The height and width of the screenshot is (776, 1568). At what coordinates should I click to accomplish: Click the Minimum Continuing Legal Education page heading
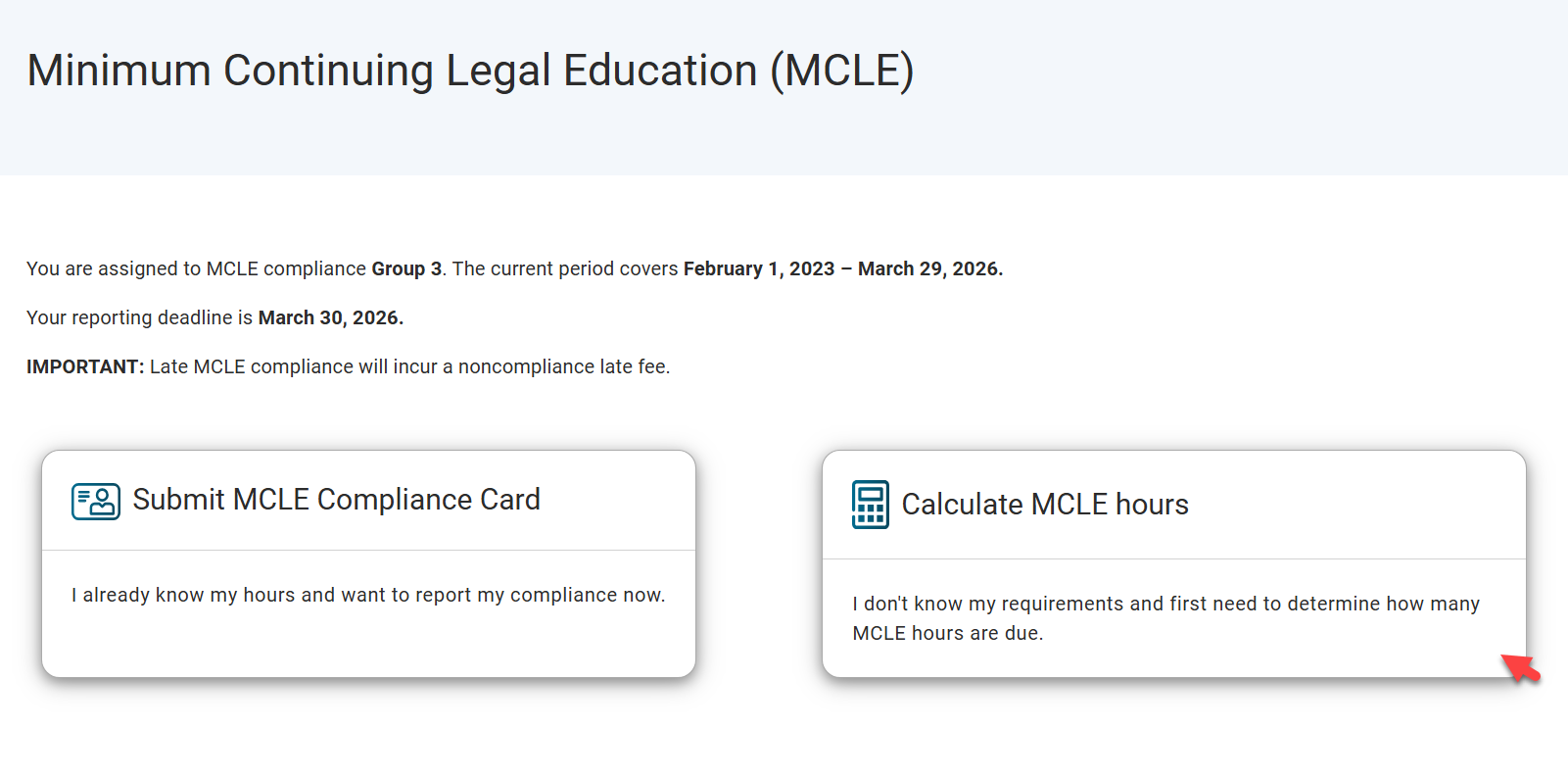tap(470, 71)
